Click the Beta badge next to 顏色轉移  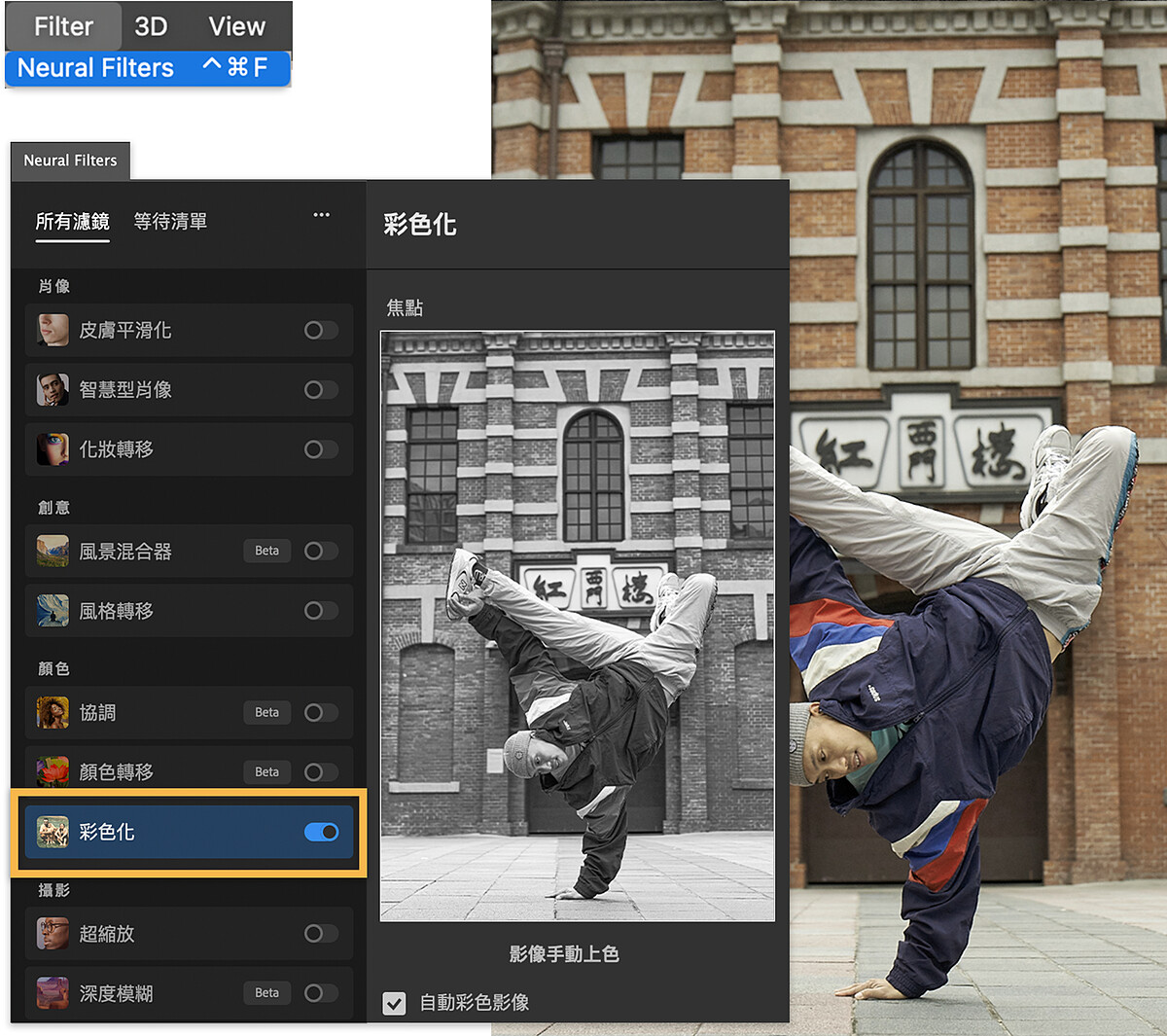(266, 771)
